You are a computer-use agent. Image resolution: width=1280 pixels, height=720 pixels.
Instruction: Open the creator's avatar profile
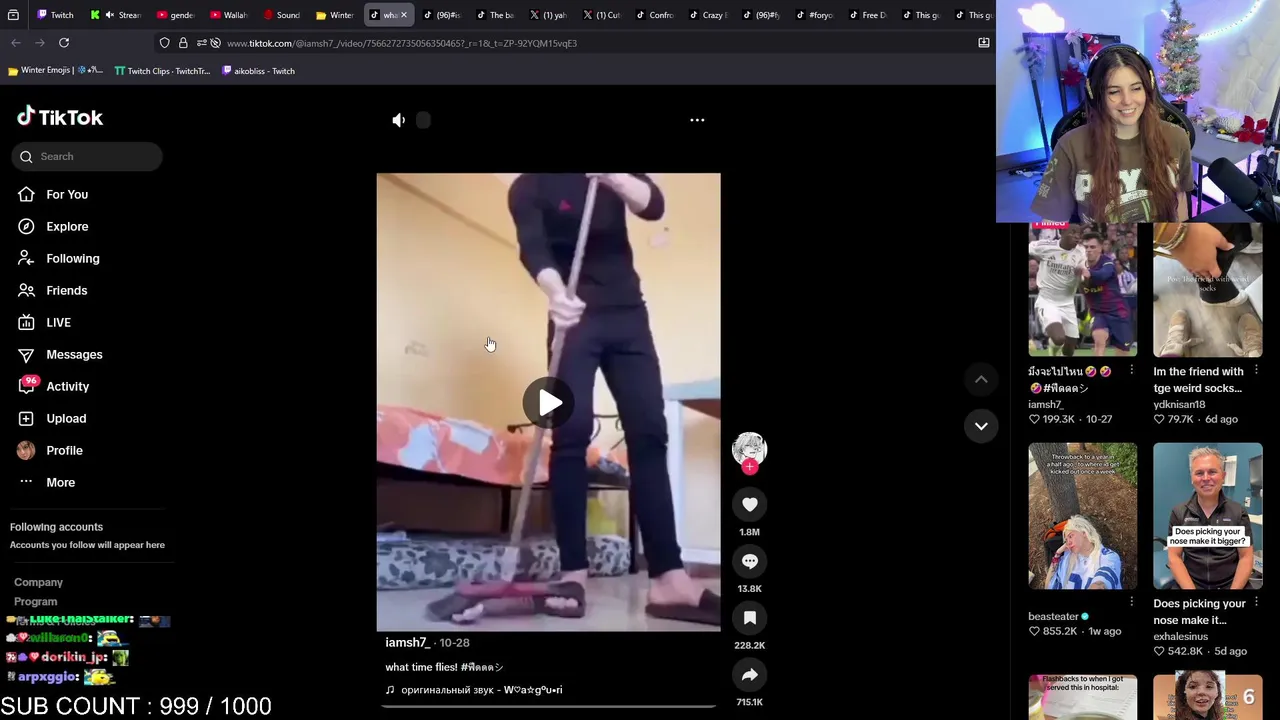pyautogui.click(x=749, y=449)
